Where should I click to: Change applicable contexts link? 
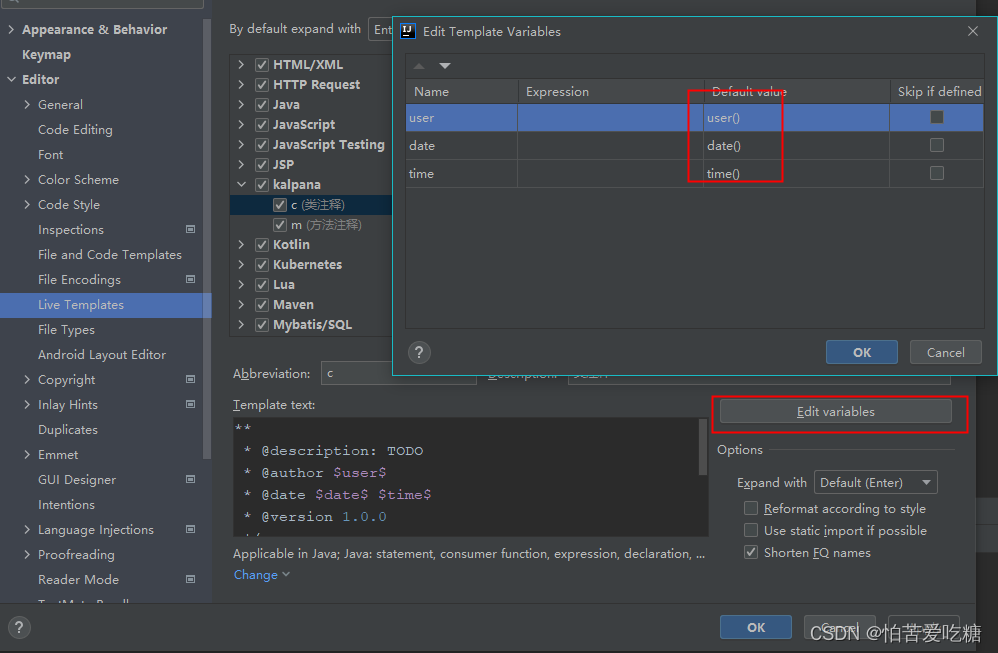(262, 575)
